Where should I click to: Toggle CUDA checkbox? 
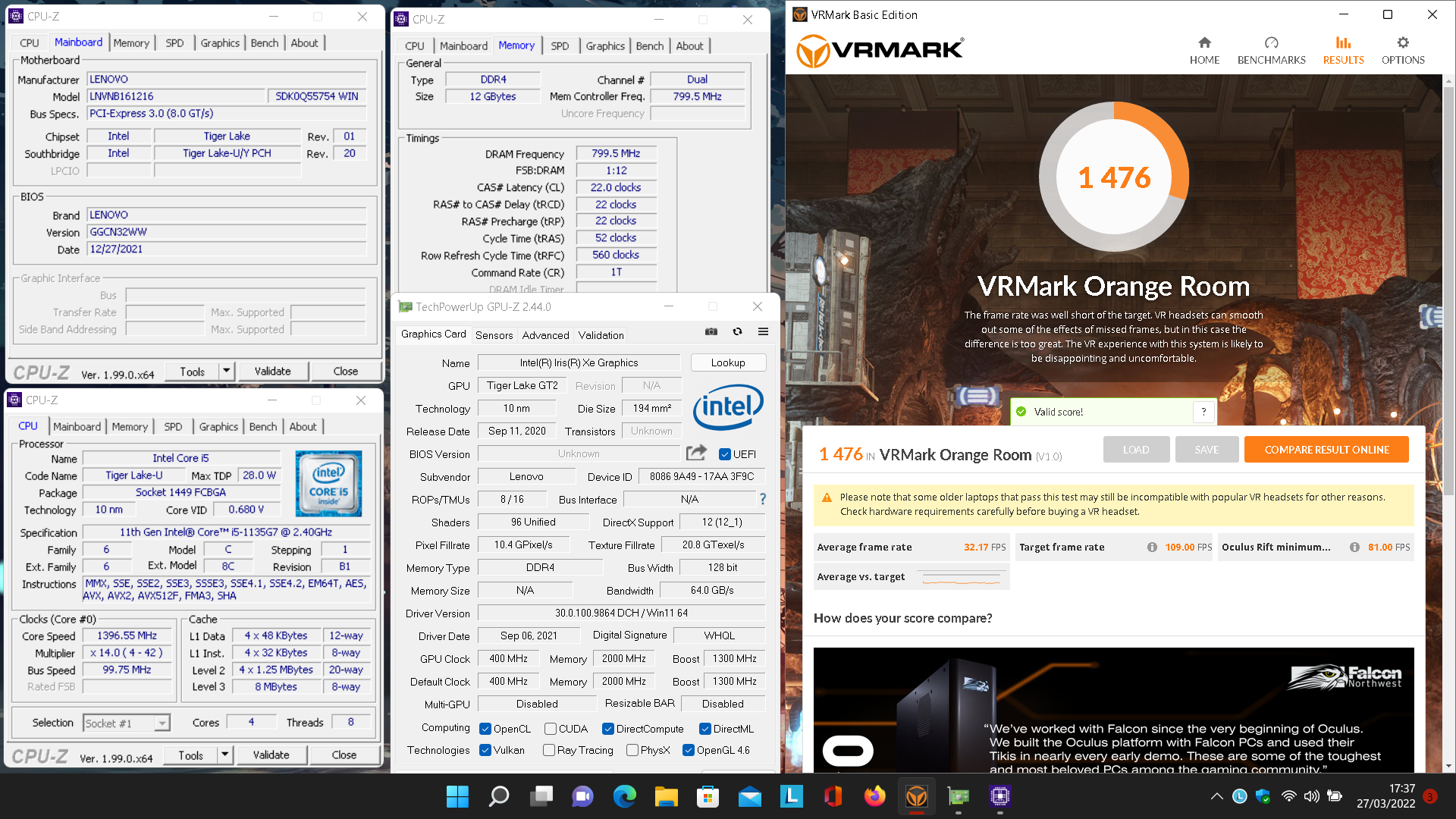point(551,729)
